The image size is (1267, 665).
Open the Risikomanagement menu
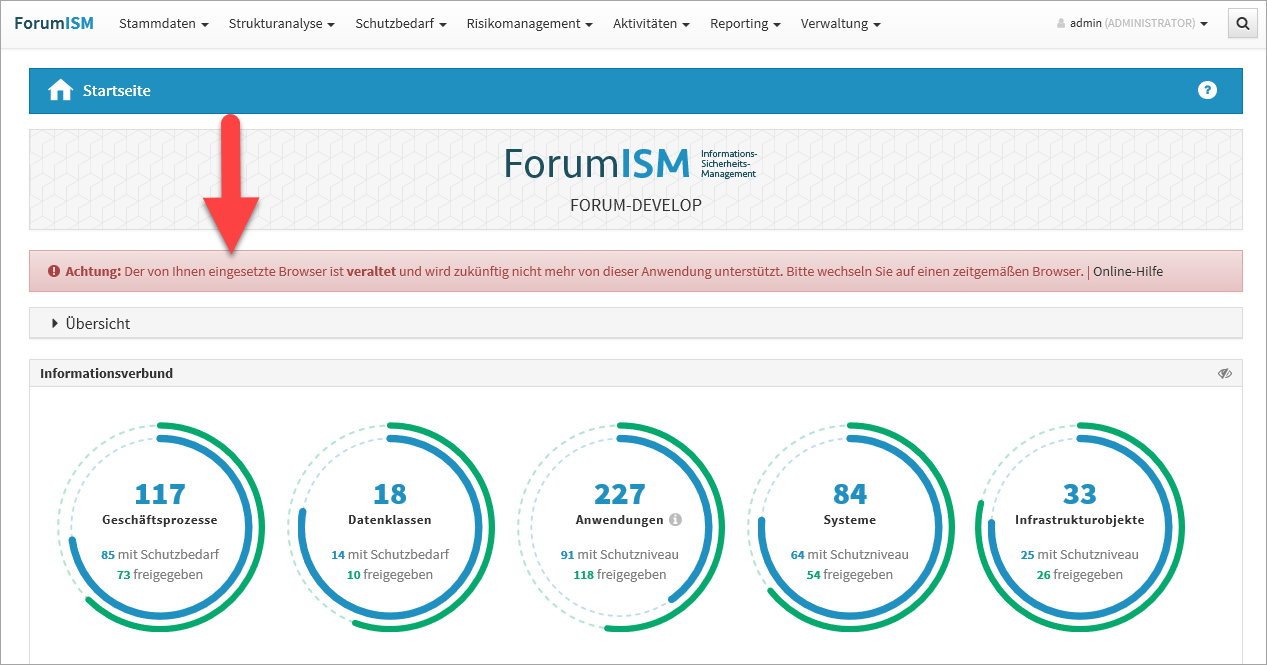pyautogui.click(x=529, y=23)
